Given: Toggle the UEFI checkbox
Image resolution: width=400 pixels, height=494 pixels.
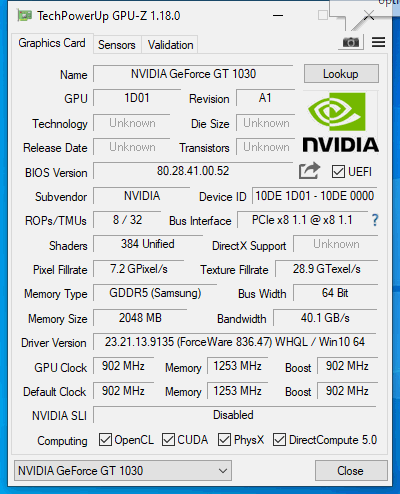Looking at the screenshot, I should (338, 172).
